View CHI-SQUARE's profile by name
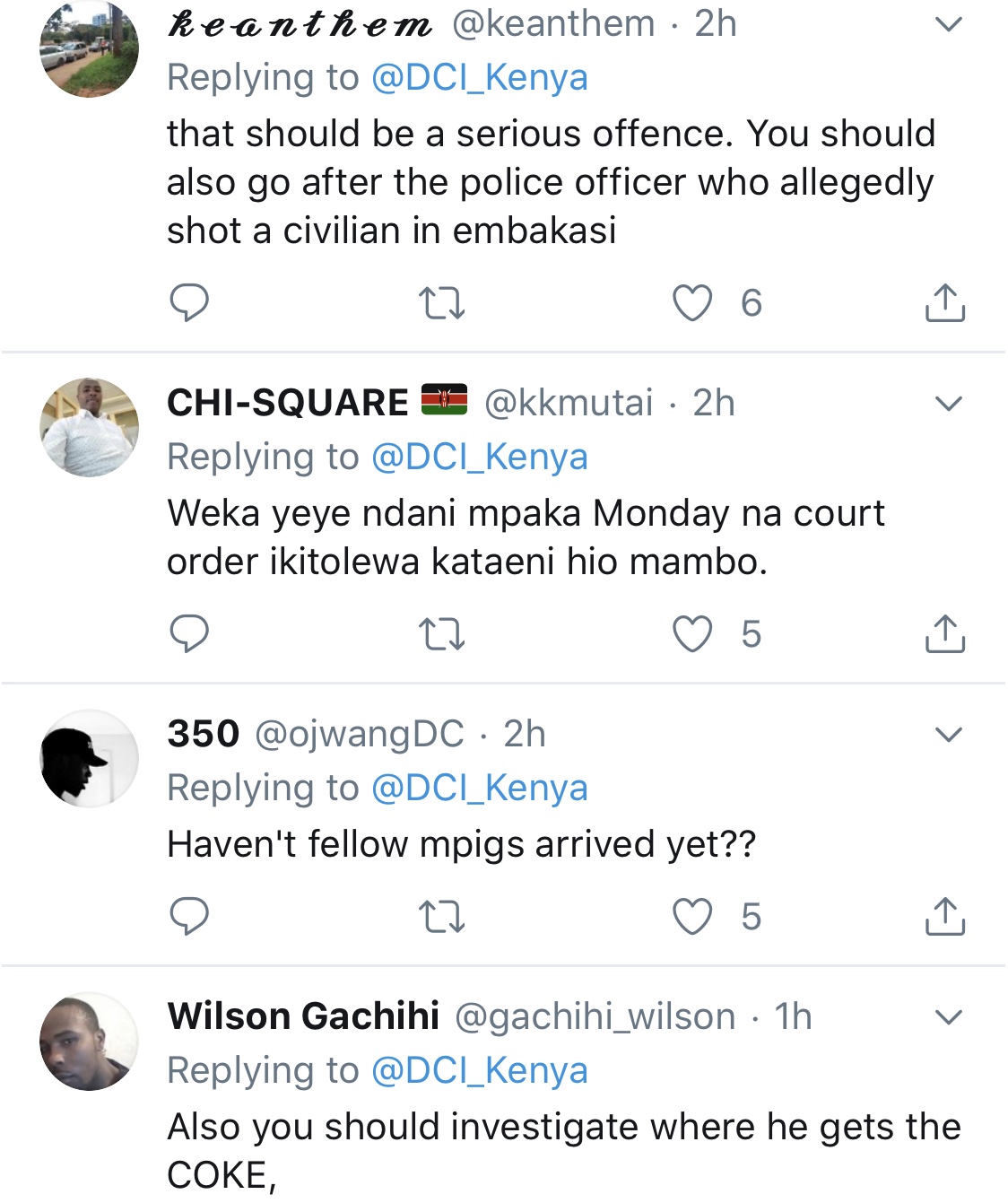Screen dimensions: 1008x1203 (x=288, y=402)
